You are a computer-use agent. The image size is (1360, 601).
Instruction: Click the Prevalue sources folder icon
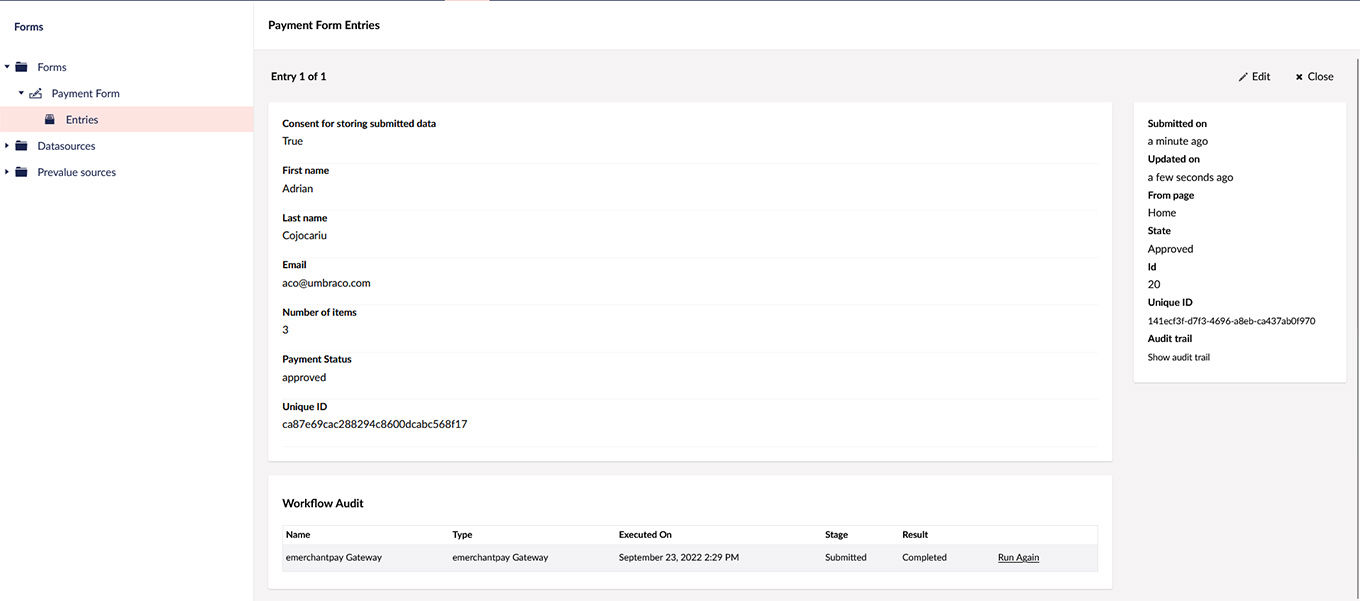coord(21,172)
